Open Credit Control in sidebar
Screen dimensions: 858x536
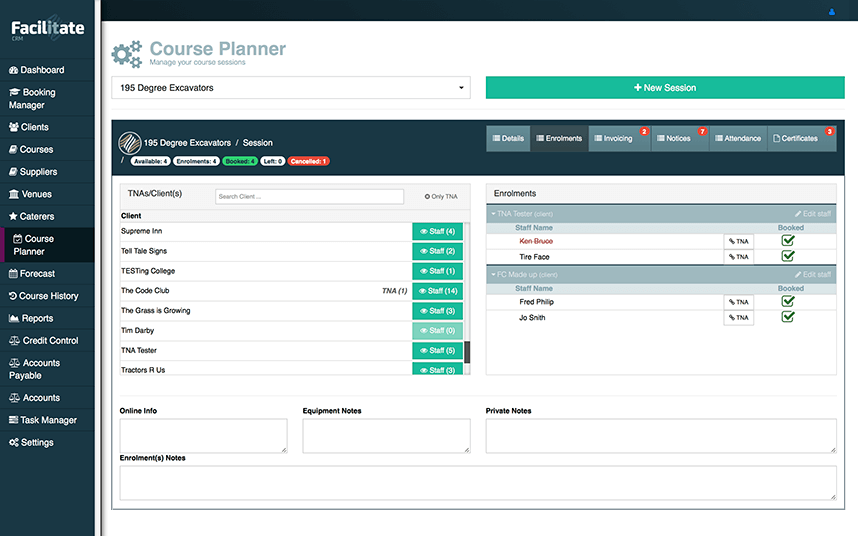click(x=49, y=340)
